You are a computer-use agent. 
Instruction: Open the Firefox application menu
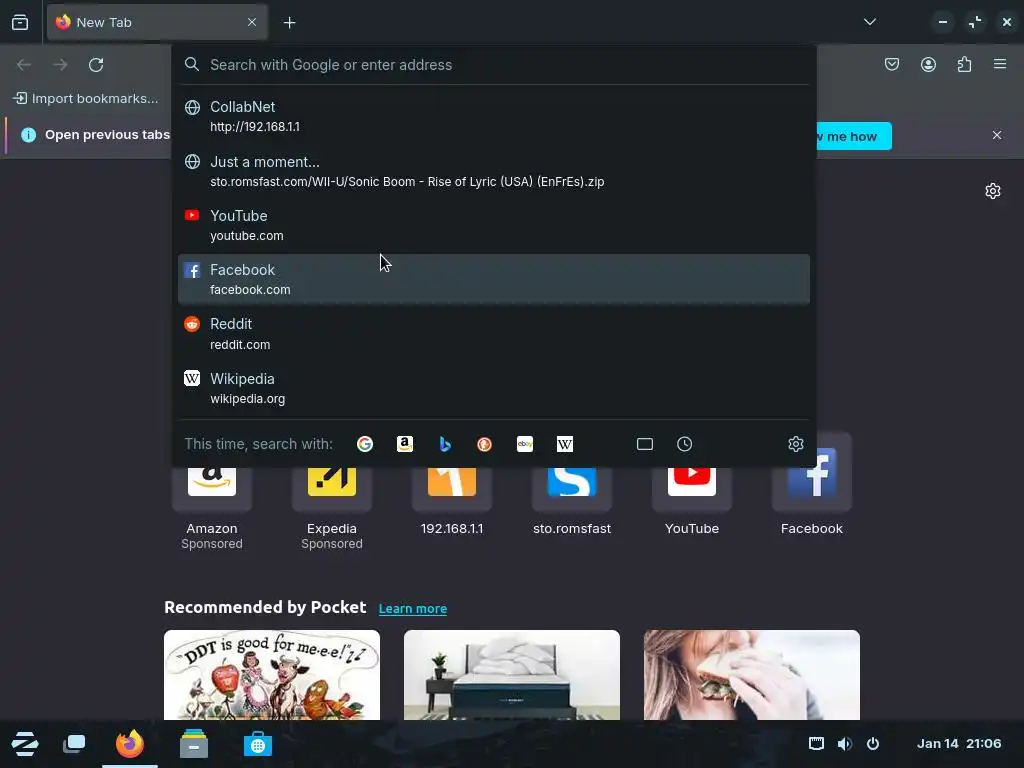coord(1000,64)
